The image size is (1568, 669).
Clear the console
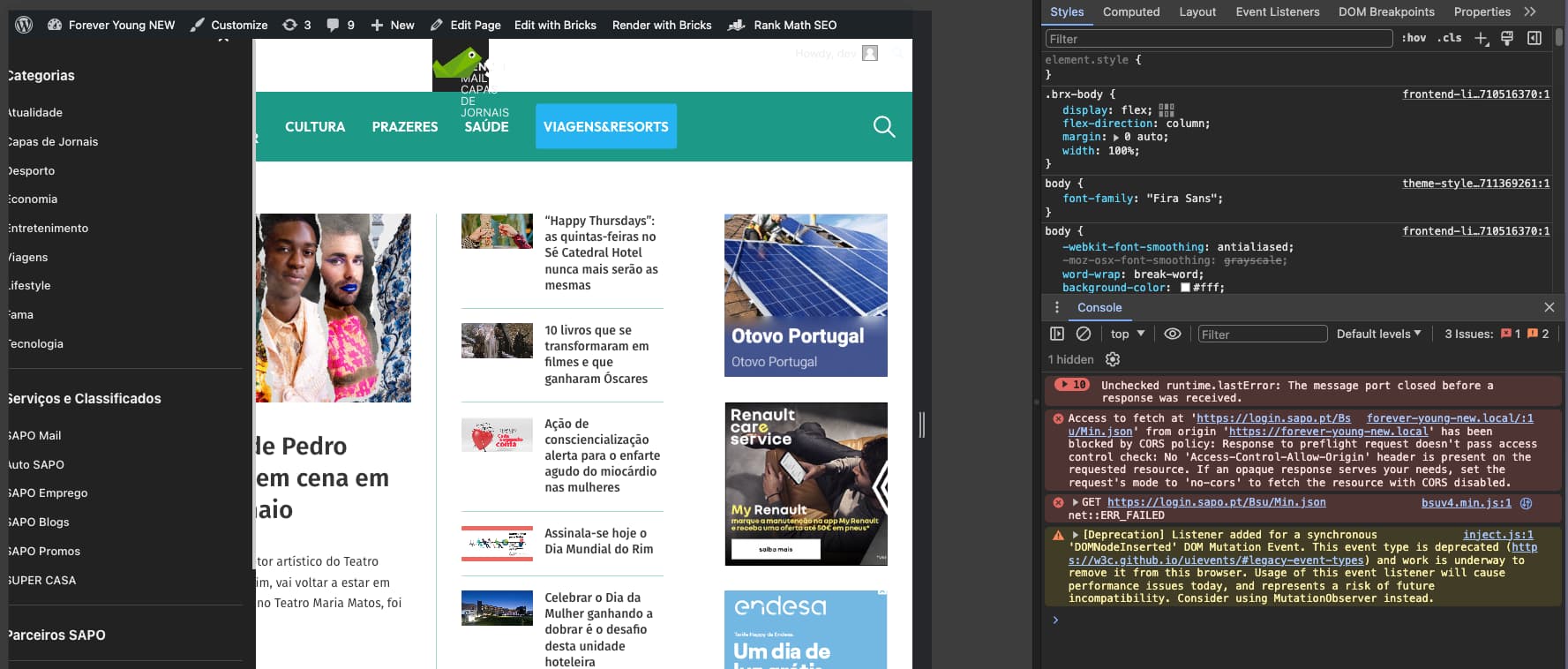click(1084, 334)
